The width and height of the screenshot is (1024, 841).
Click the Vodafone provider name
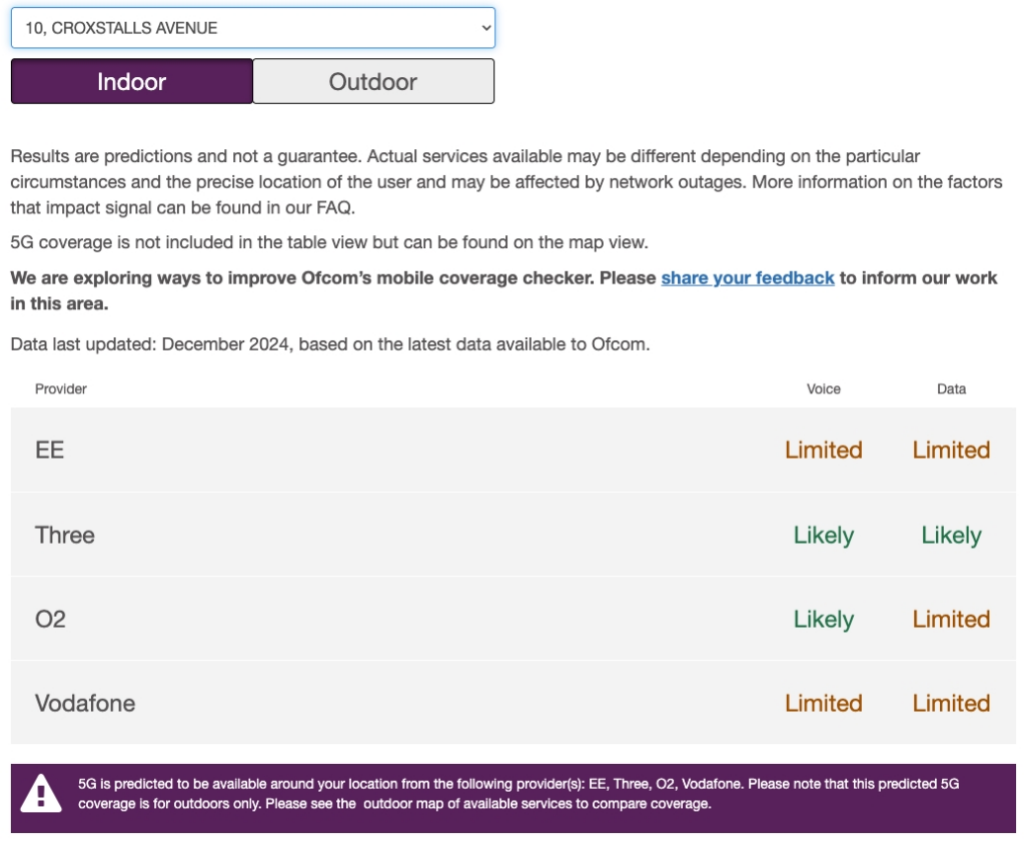[x=85, y=703]
